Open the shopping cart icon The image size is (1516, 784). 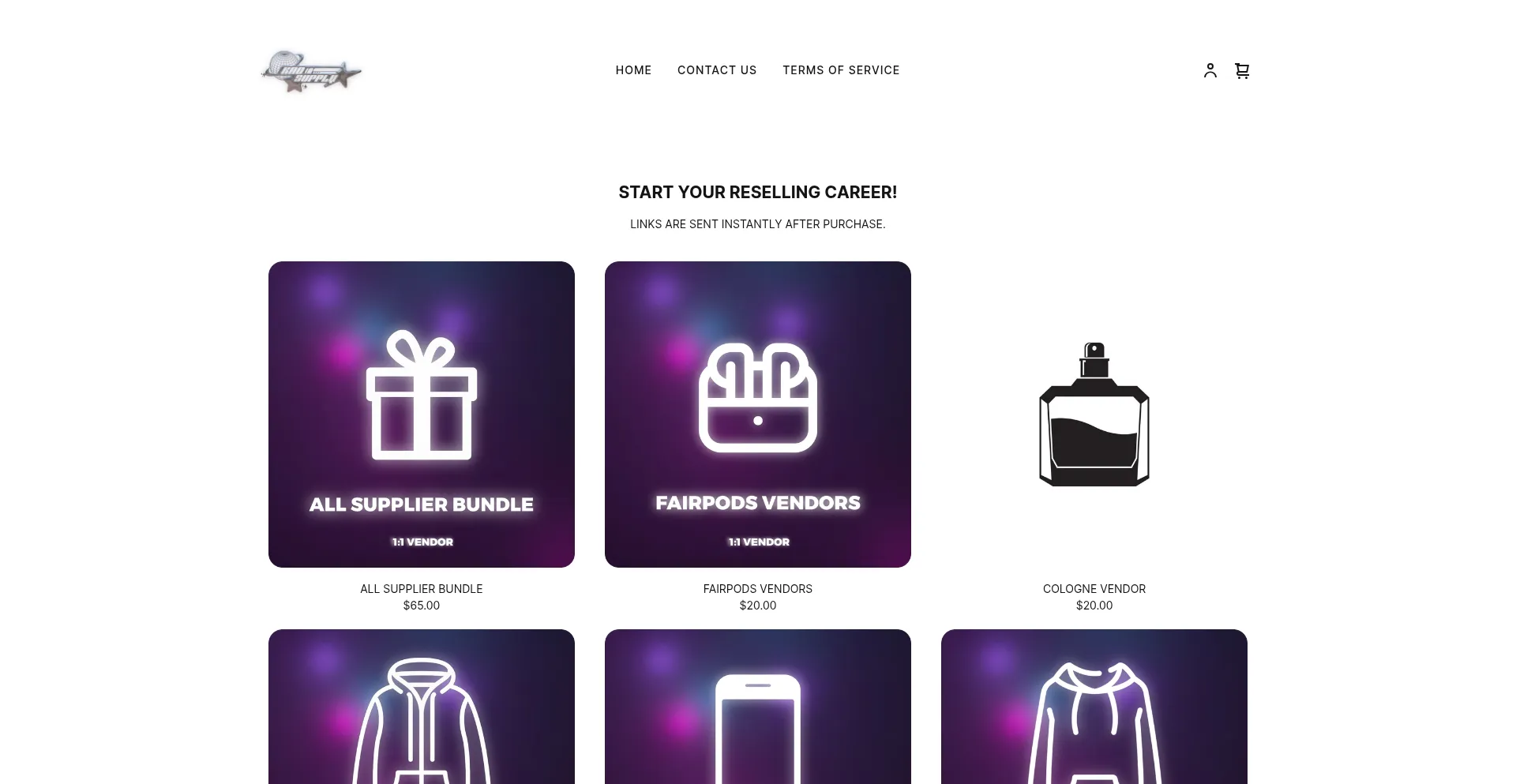(1242, 70)
